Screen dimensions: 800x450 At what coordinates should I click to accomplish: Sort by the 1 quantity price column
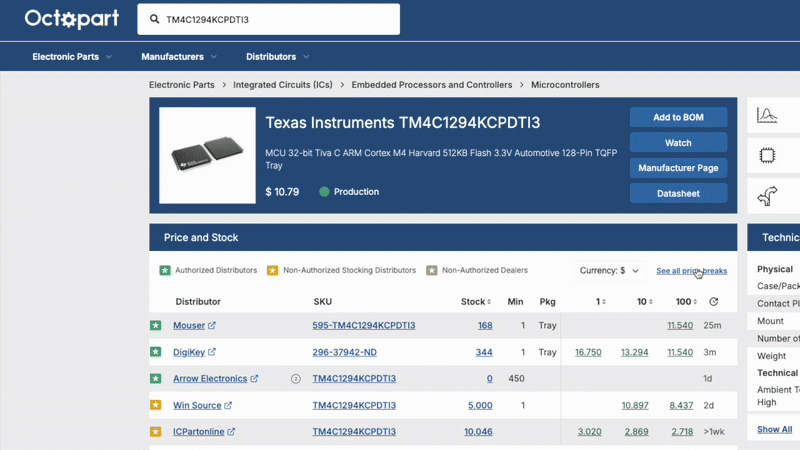(x=601, y=302)
